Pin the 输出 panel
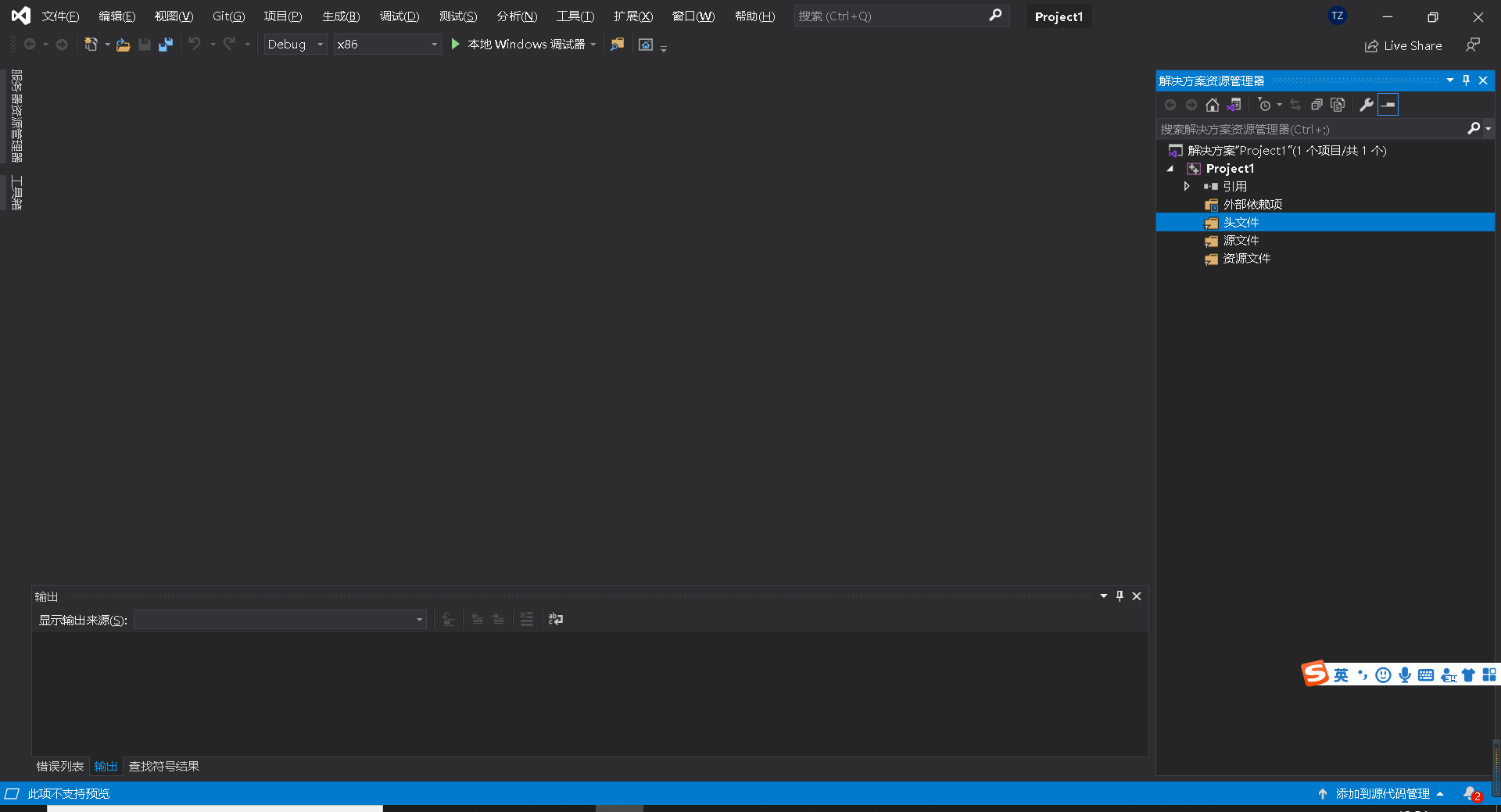 [1119, 596]
